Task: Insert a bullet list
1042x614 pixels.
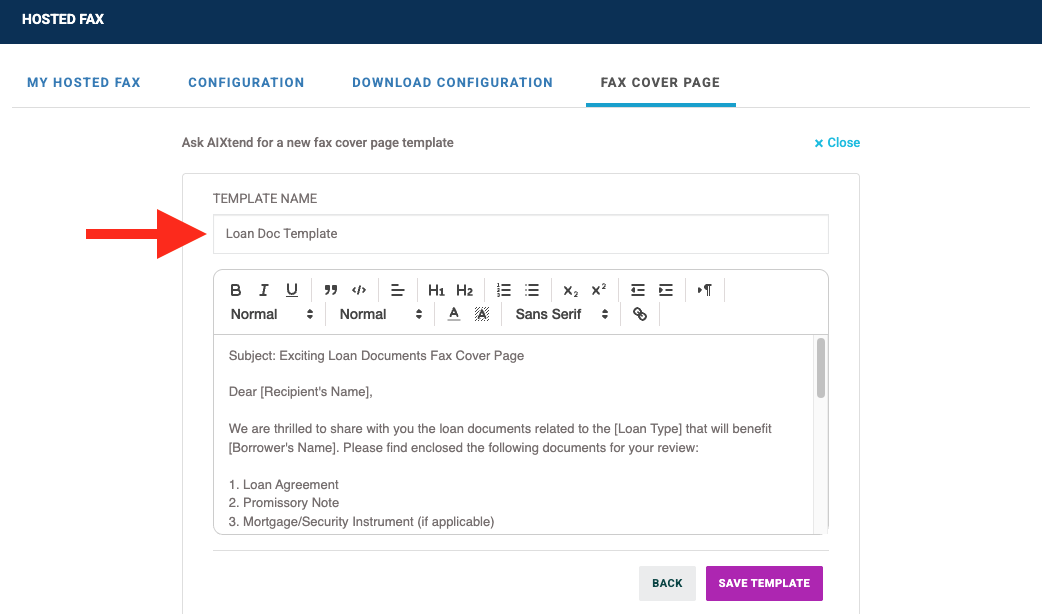Action: (531, 290)
